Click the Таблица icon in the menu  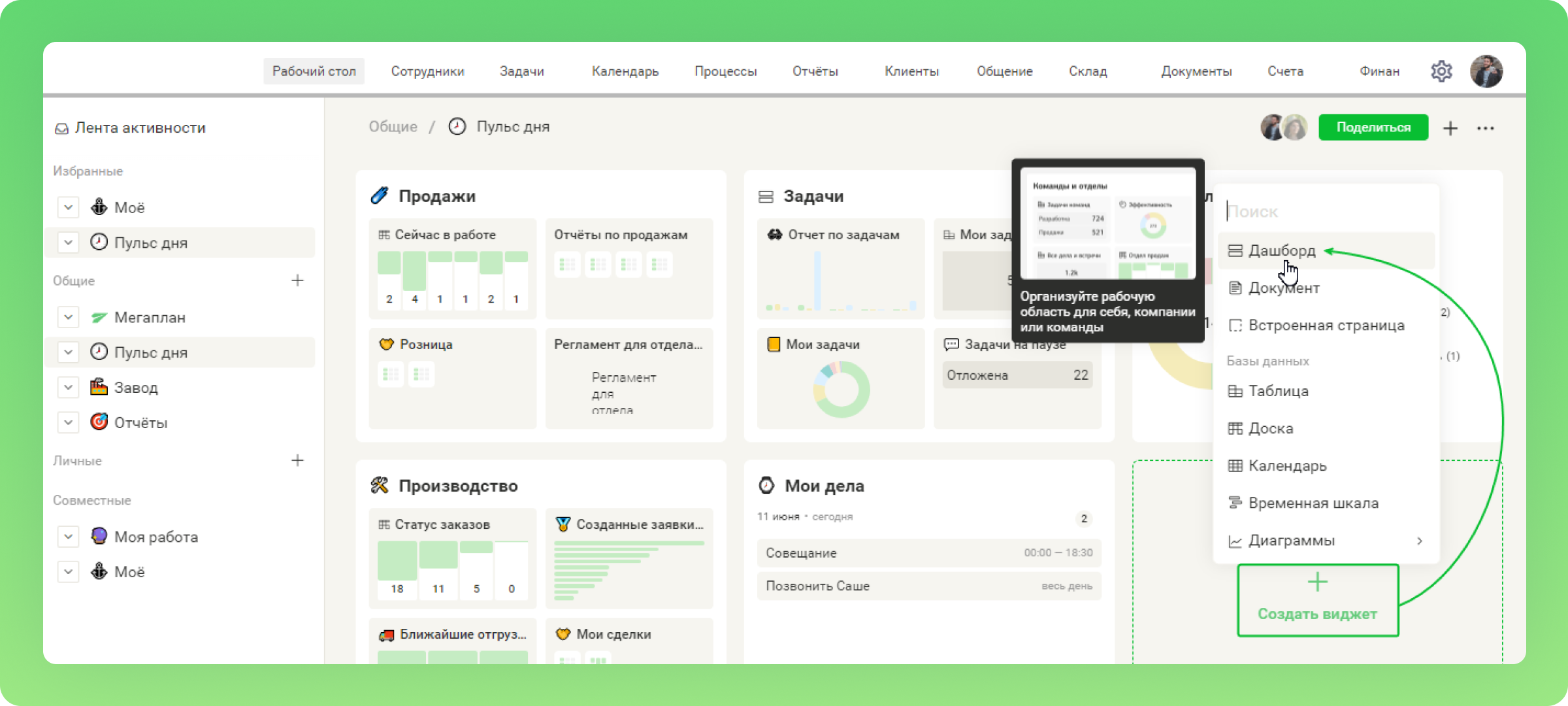[1235, 391]
